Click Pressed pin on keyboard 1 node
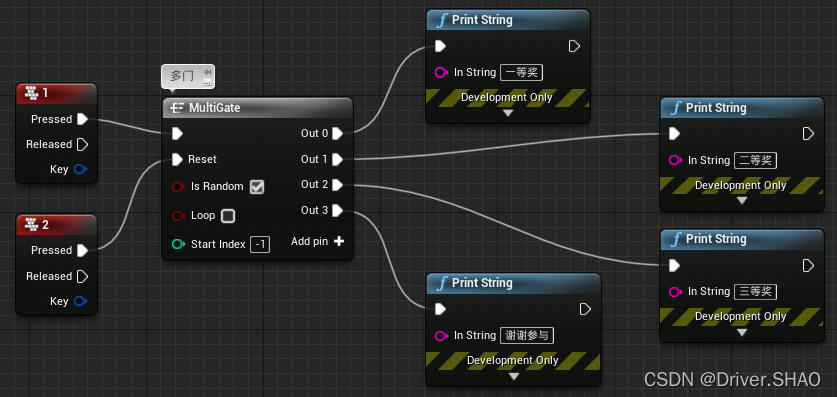This screenshot has width=837, height=397. click(x=82, y=118)
